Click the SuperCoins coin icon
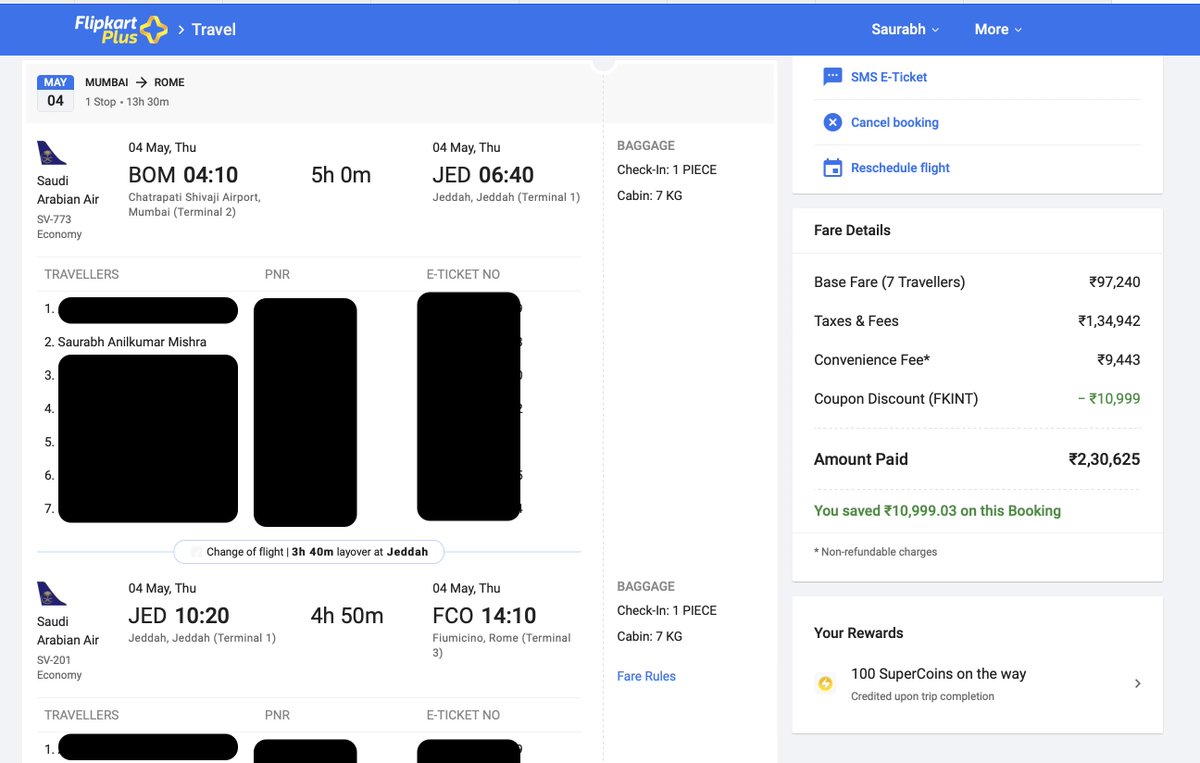Viewport: 1200px width, 763px height. pyautogui.click(x=825, y=684)
